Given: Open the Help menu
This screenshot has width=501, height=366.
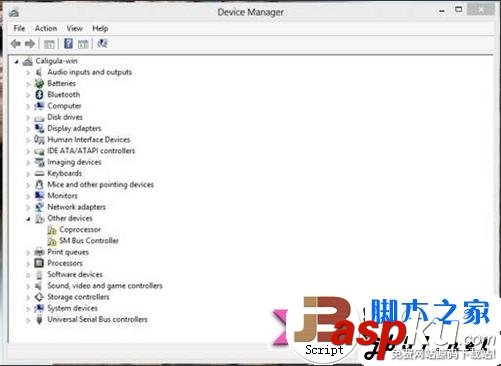Looking at the screenshot, I should [100, 28].
